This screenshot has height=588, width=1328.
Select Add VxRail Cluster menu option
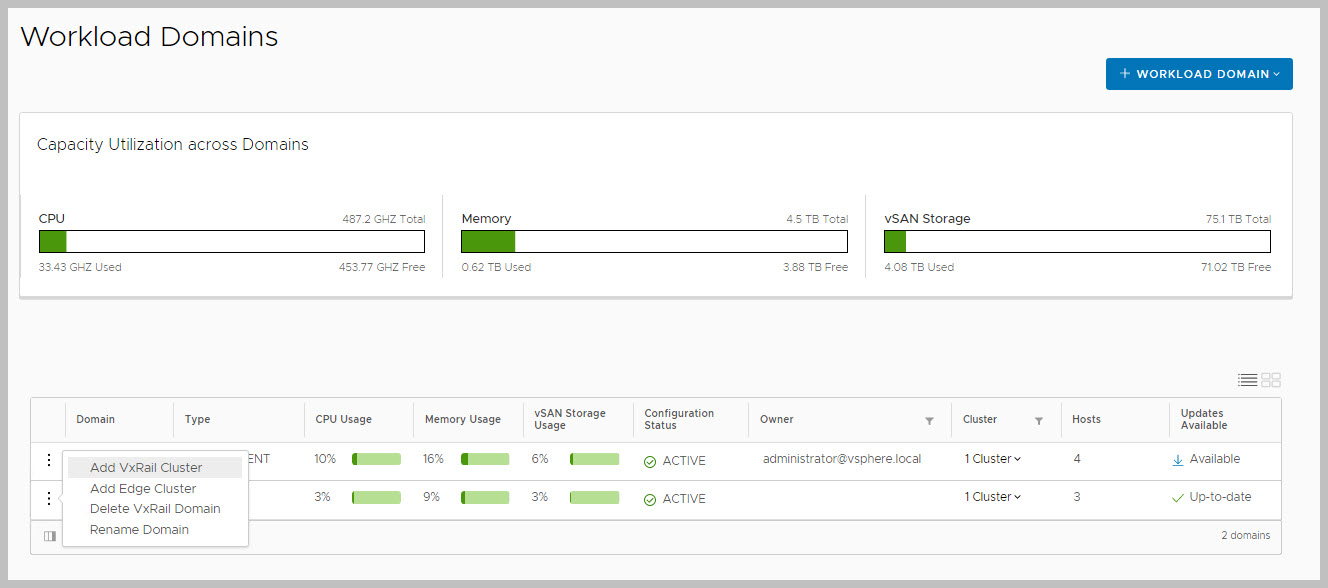(x=146, y=468)
